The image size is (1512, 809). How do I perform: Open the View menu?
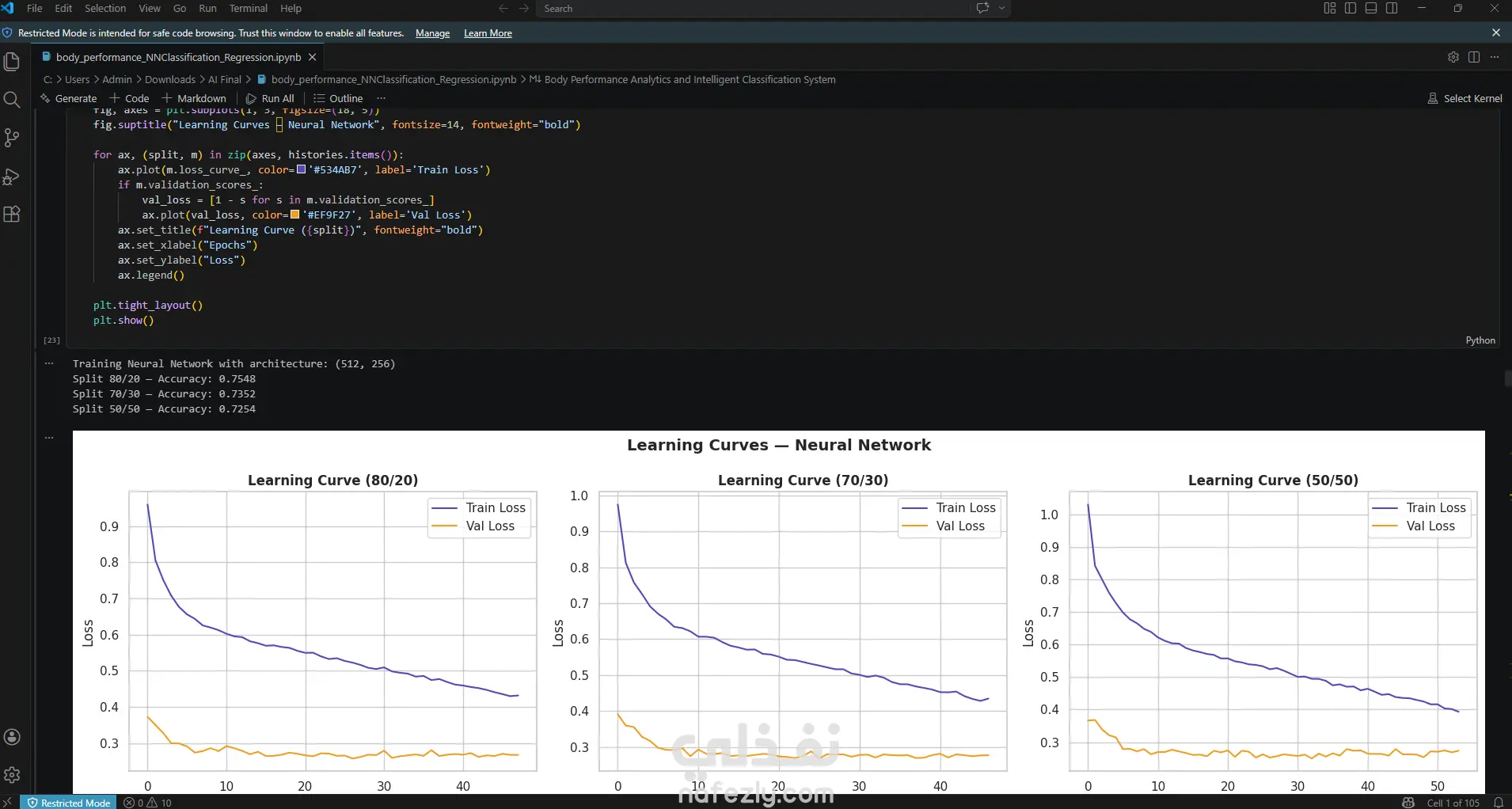pos(150,9)
